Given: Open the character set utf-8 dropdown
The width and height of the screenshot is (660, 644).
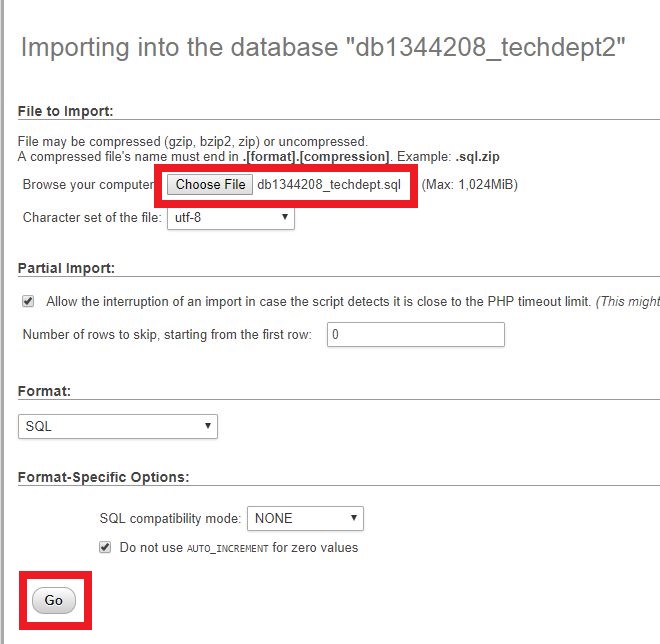Looking at the screenshot, I should [230, 217].
